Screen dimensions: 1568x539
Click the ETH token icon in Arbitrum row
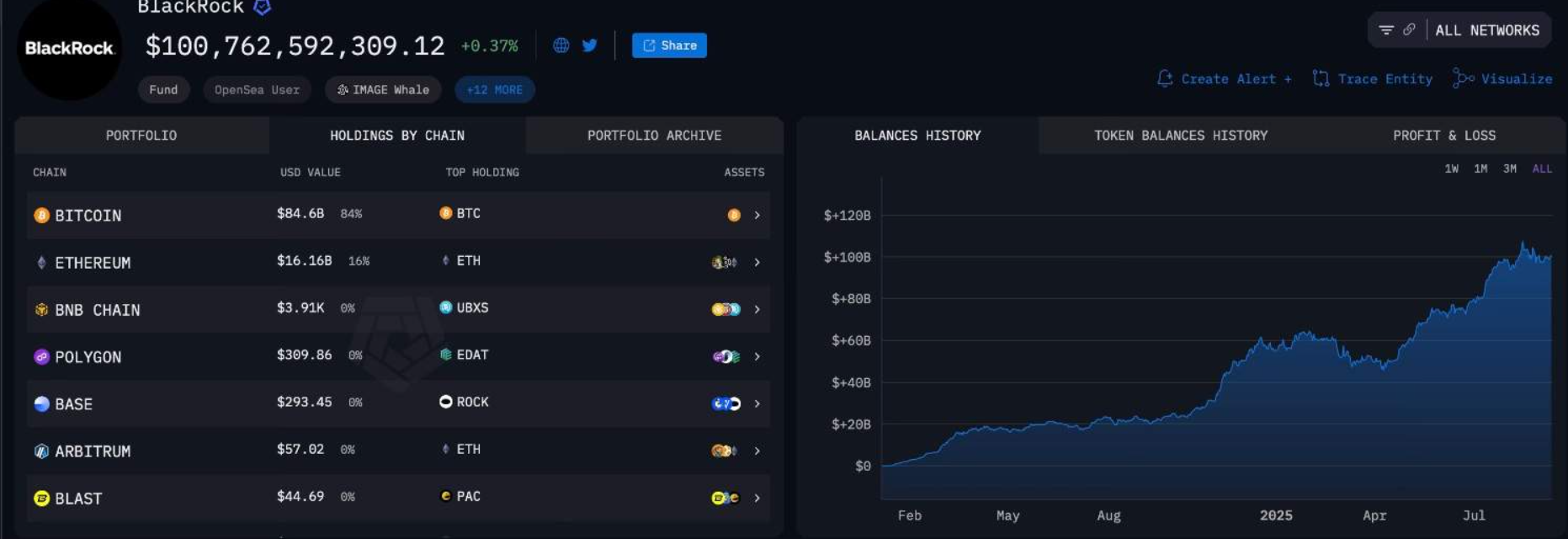(446, 449)
